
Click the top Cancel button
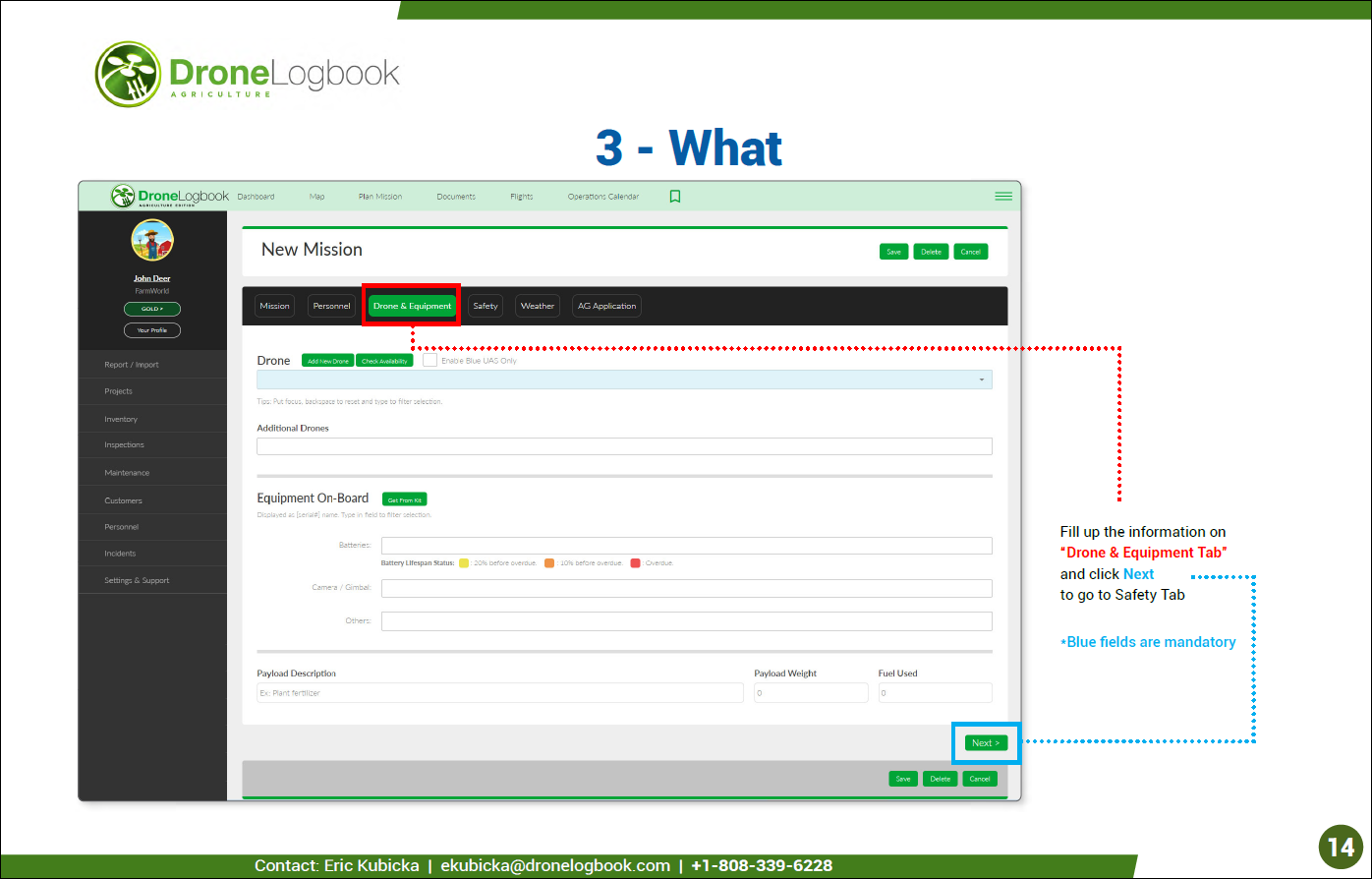(x=970, y=252)
